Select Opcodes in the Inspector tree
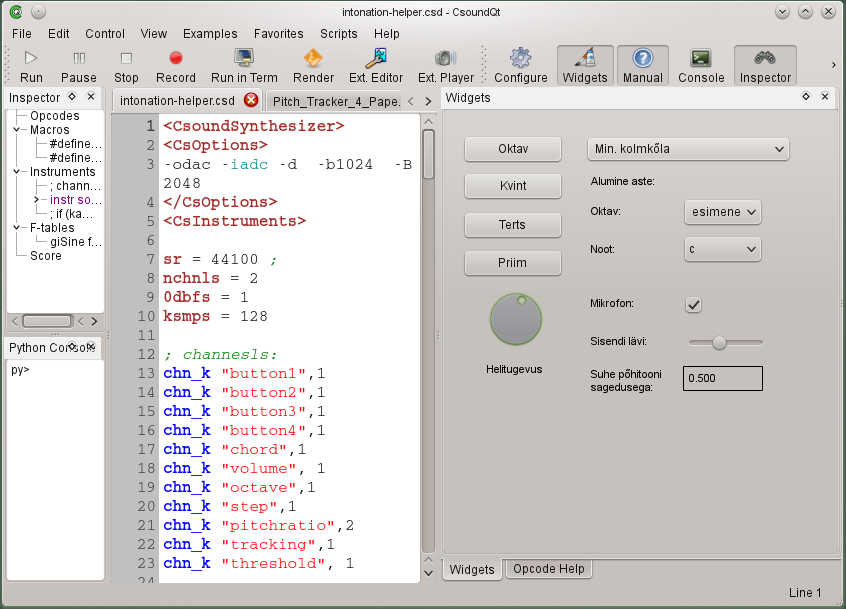 pyautogui.click(x=54, y=116)
